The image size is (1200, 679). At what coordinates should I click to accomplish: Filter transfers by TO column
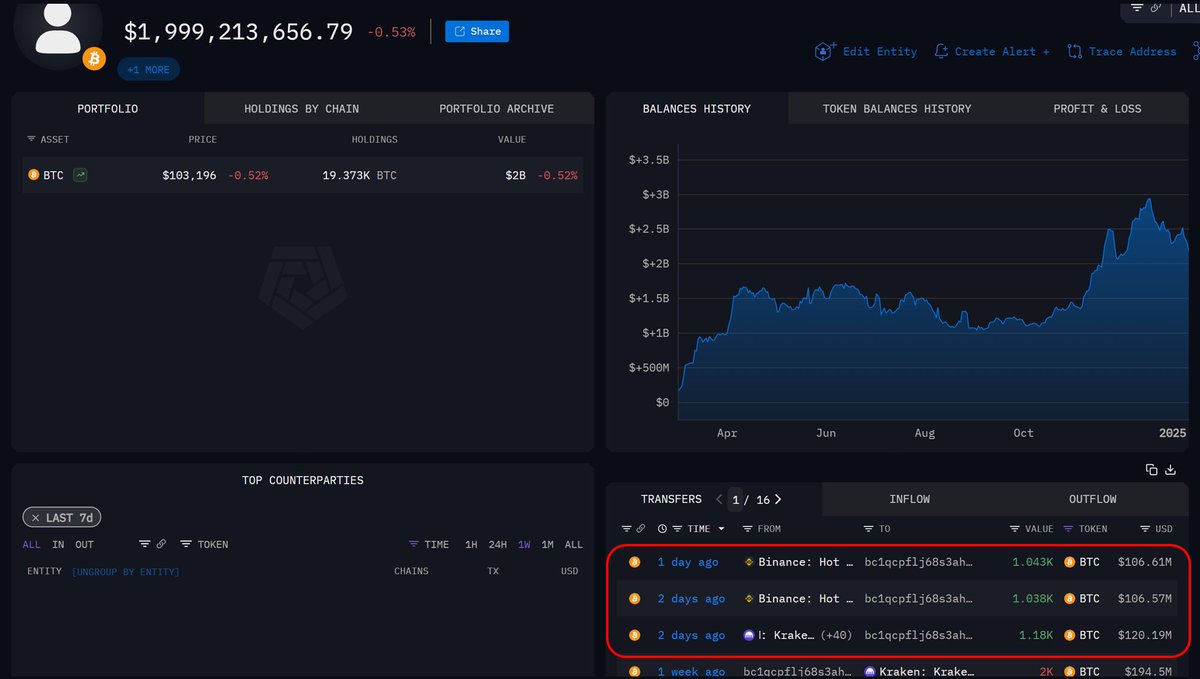point(877,528)
